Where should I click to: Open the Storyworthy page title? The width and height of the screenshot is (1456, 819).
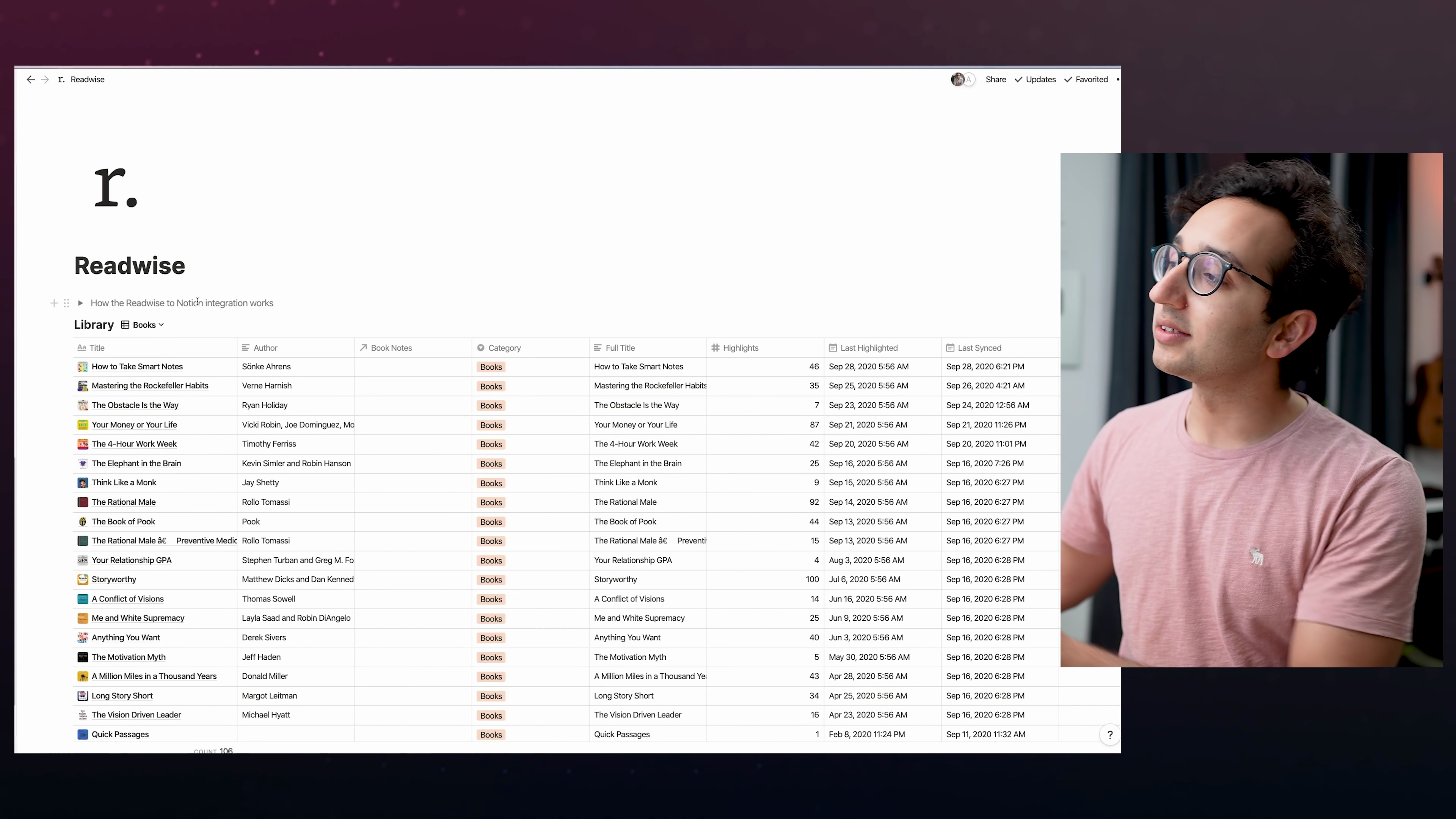pyautogui.click(x=114, y=579)
